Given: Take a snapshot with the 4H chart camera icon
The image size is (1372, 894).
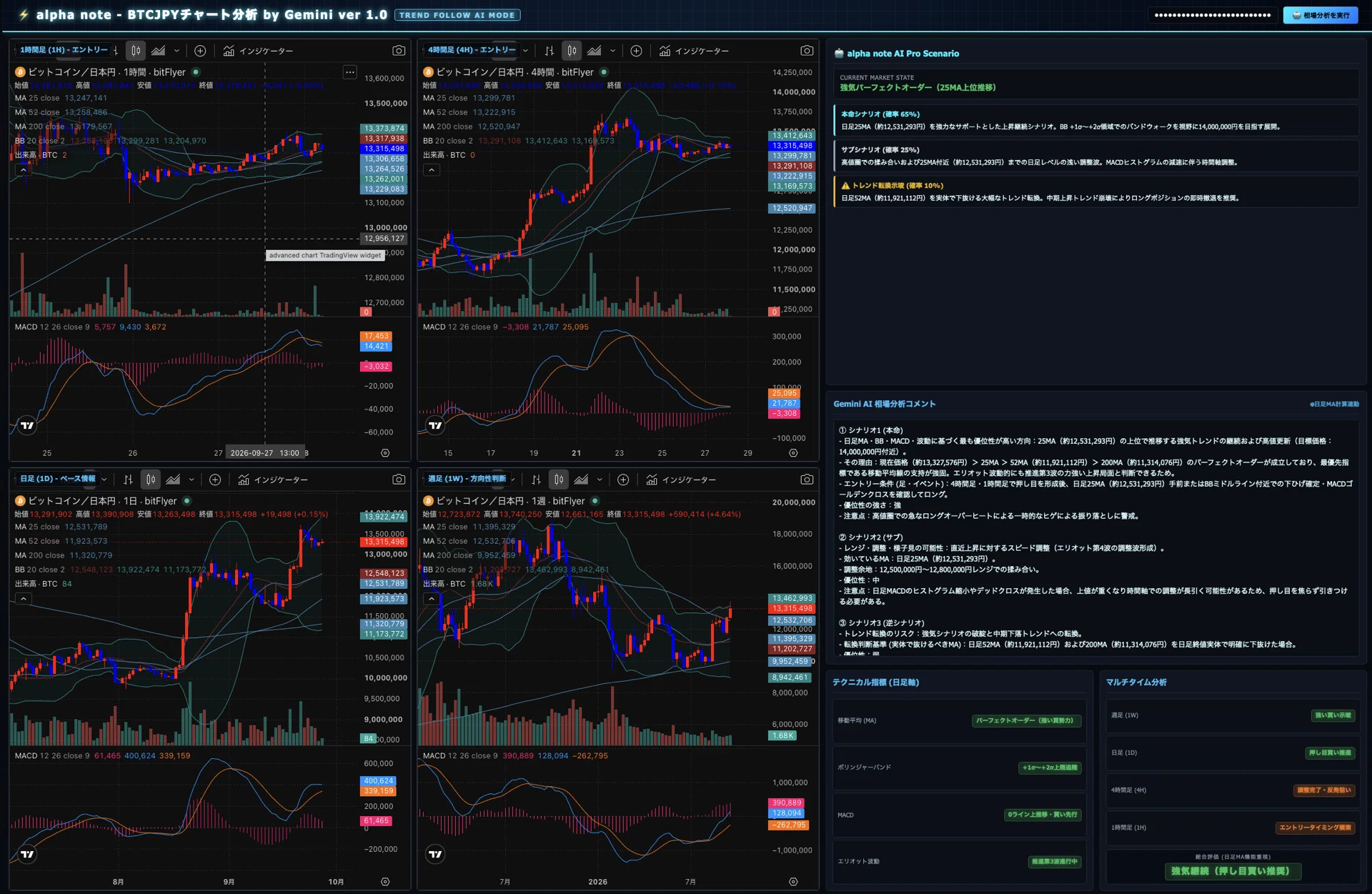Looking at the screenshot, I should tap(807, 51).
